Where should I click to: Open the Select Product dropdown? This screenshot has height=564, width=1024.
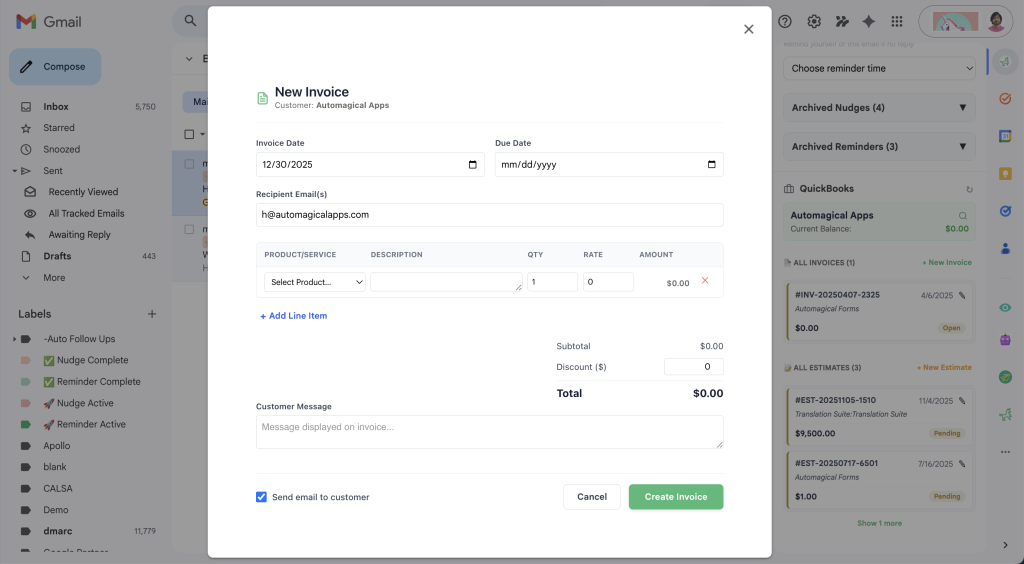tap(315, 282)
